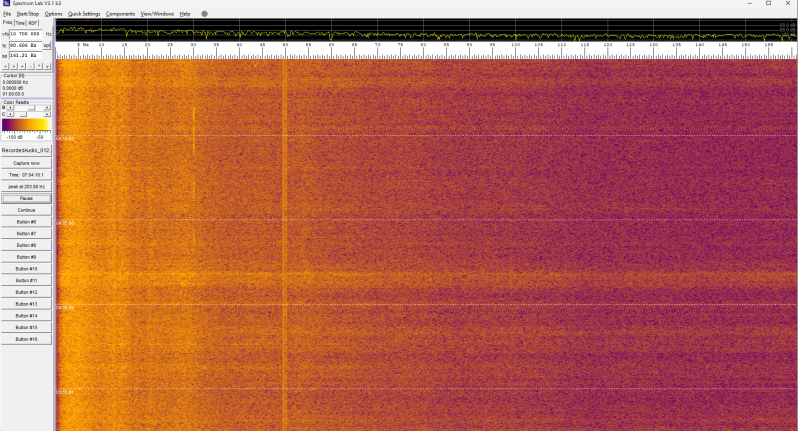Click the C slider left arrow
The height and width of the screenshot is (431, 798).
pyautogui.click(x=10, y=114)
